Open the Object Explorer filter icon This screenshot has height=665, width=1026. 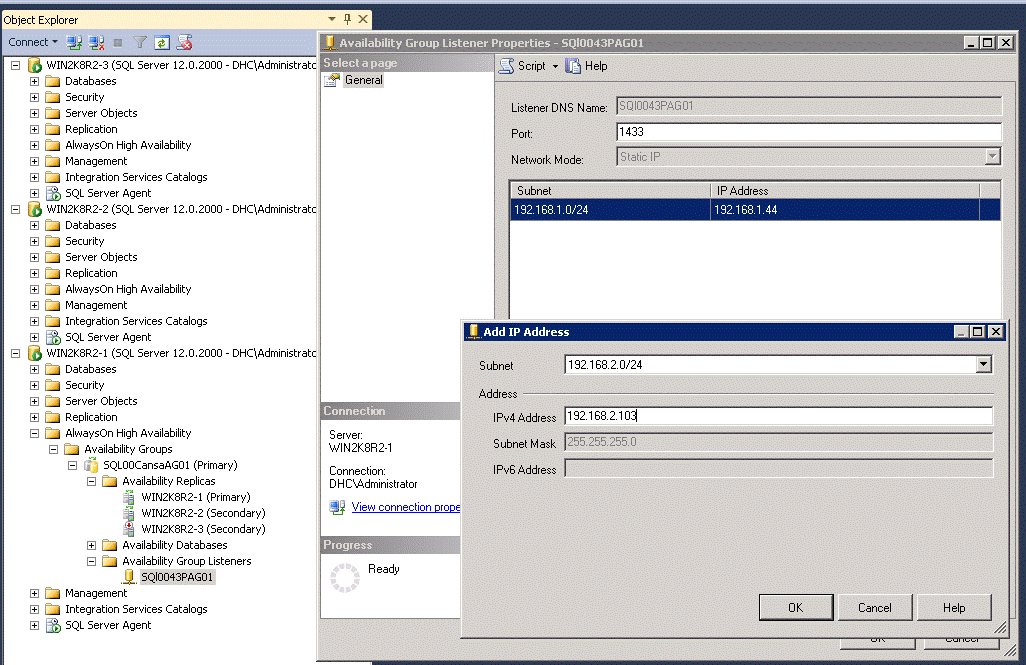pos(140,42)
